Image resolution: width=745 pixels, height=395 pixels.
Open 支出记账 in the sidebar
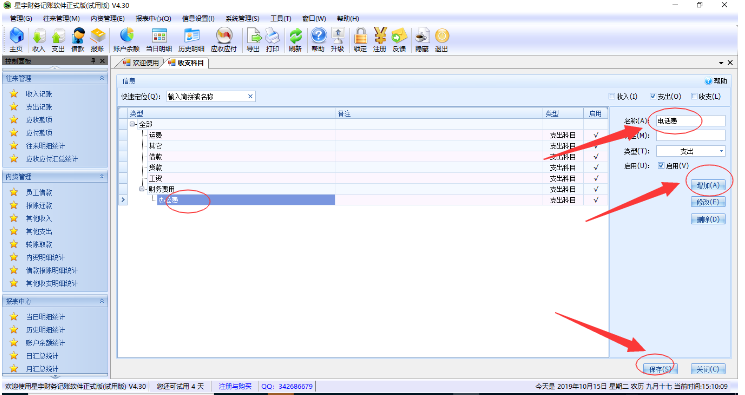click(39, 107)
